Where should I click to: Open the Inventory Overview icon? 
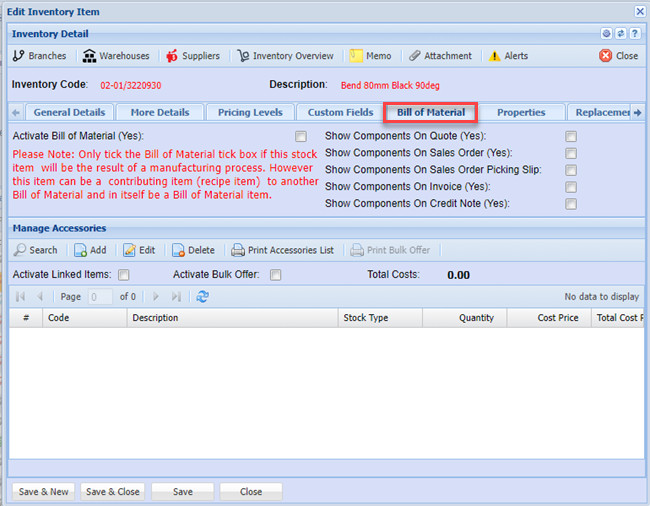242,56
